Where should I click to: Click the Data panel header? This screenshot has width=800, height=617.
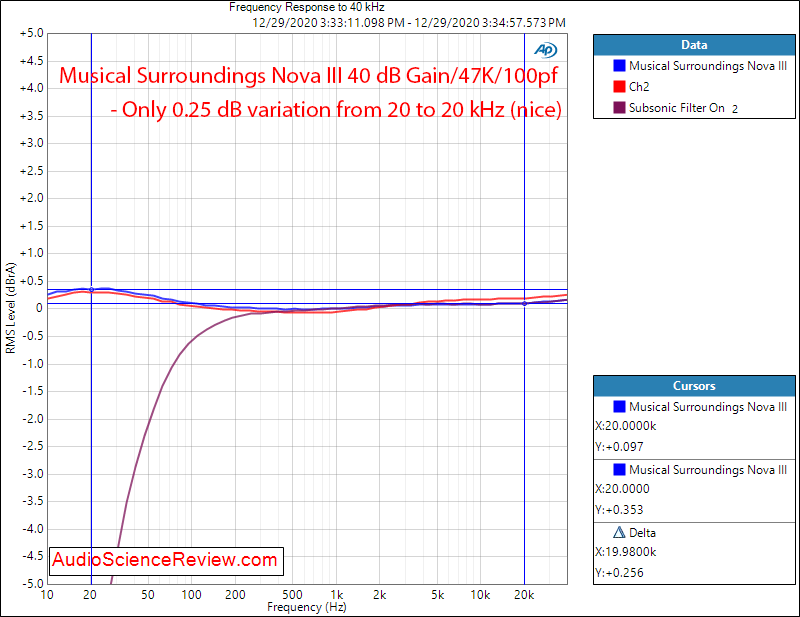click(694, 45)
